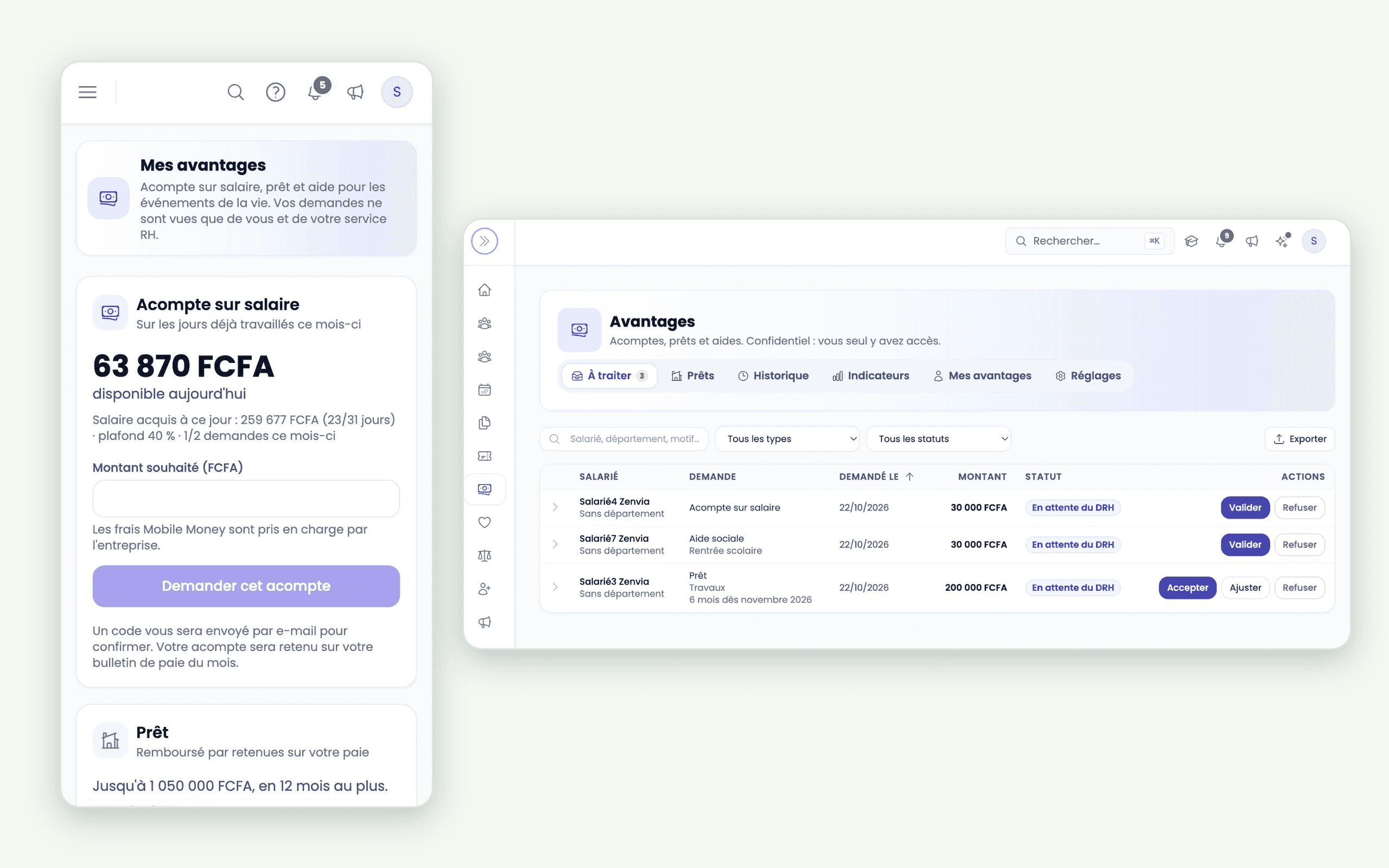The height and width of the screenshot is (868, 1389).
Task: Open the Réglages tab
Action: (x=1088, y=375)
